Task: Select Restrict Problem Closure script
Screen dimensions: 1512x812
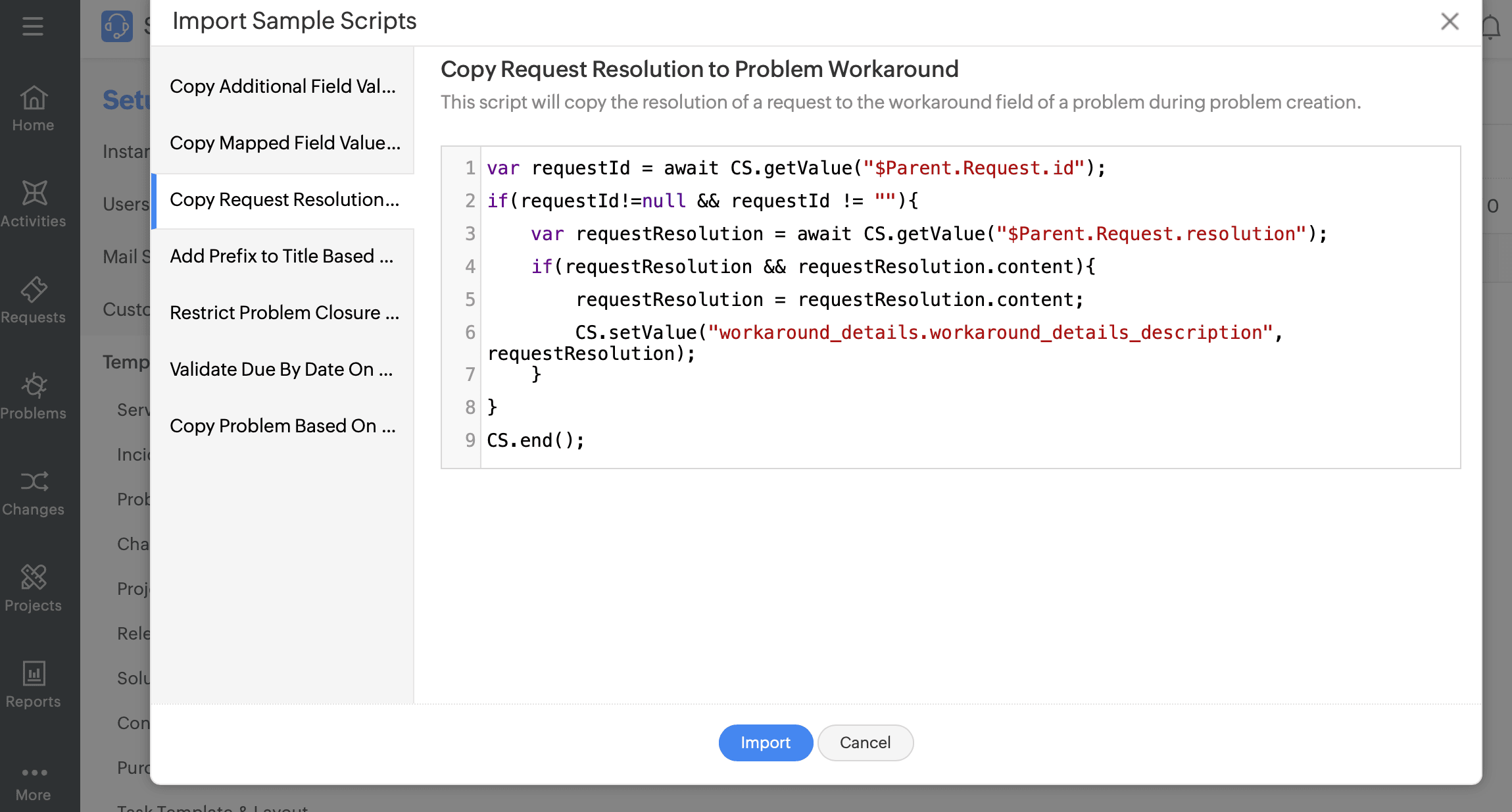Action: tap(284, 313)
